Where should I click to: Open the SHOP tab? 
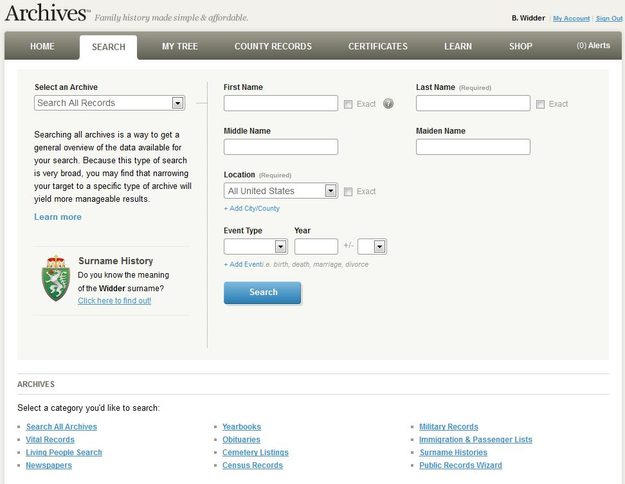pos(520,46)
